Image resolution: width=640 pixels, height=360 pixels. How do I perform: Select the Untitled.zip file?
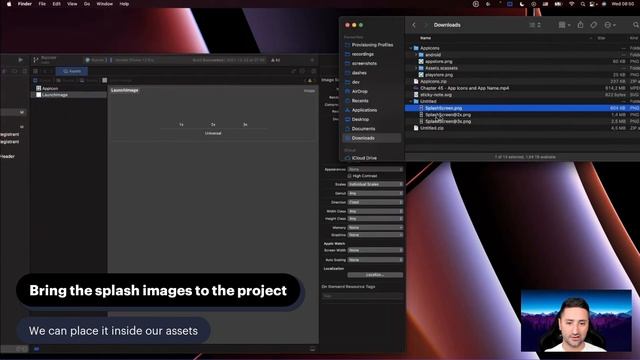pyautogui.click(x=432, y=128)
